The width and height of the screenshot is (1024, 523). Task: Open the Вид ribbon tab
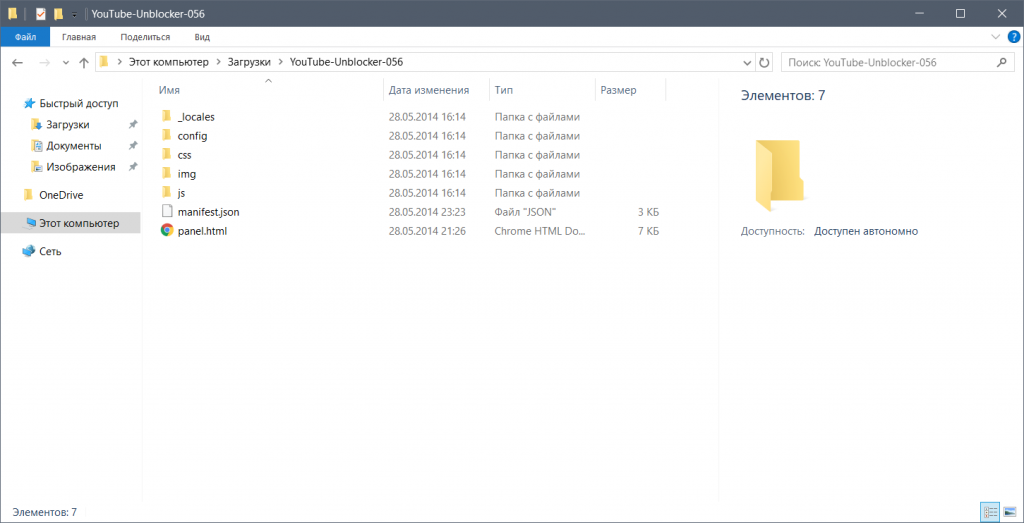coord(202,37)
